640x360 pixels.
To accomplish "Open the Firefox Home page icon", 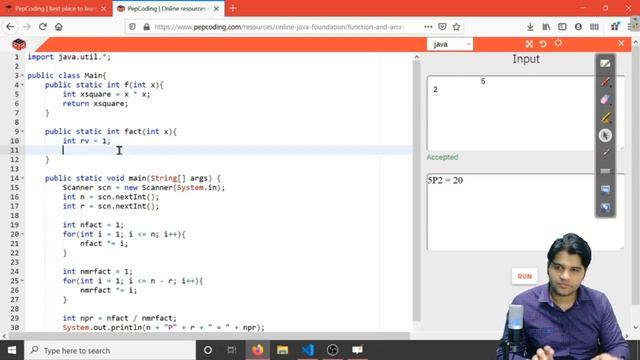I will tap(59, 27).
